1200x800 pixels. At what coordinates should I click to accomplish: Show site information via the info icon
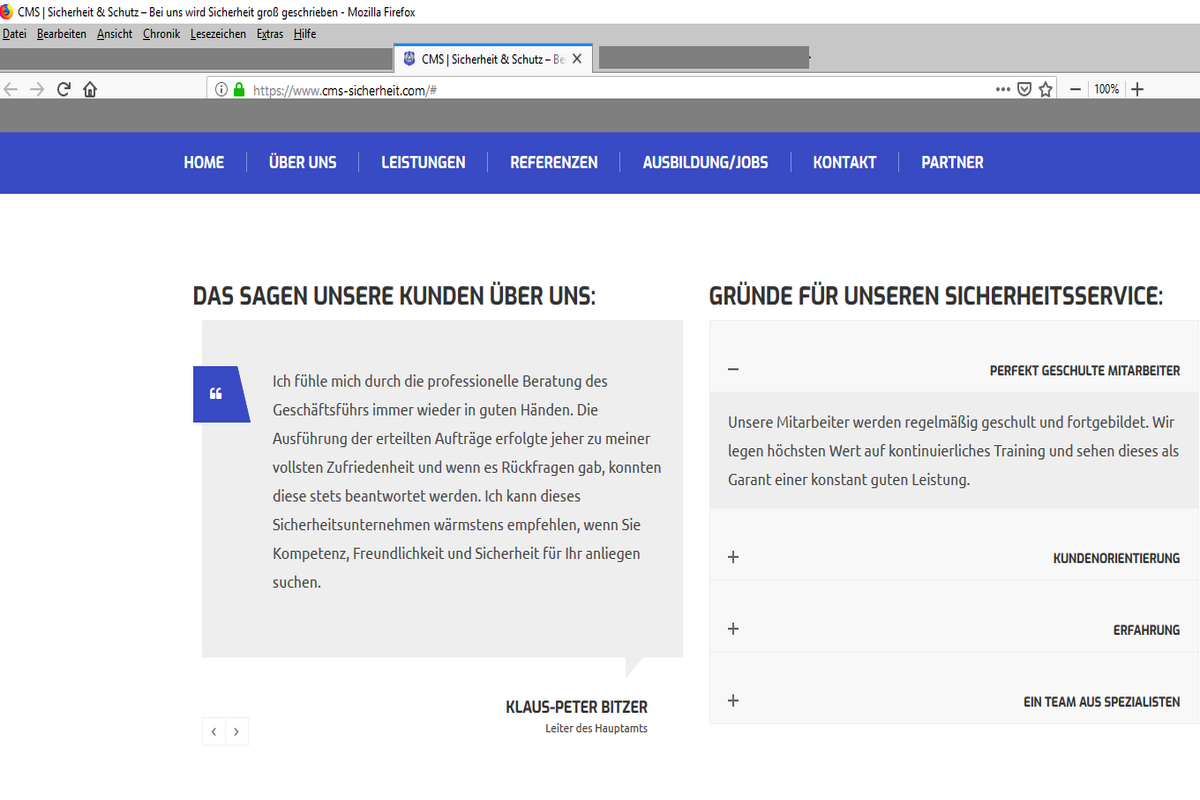pyautogui.click(x=221, y=89)
